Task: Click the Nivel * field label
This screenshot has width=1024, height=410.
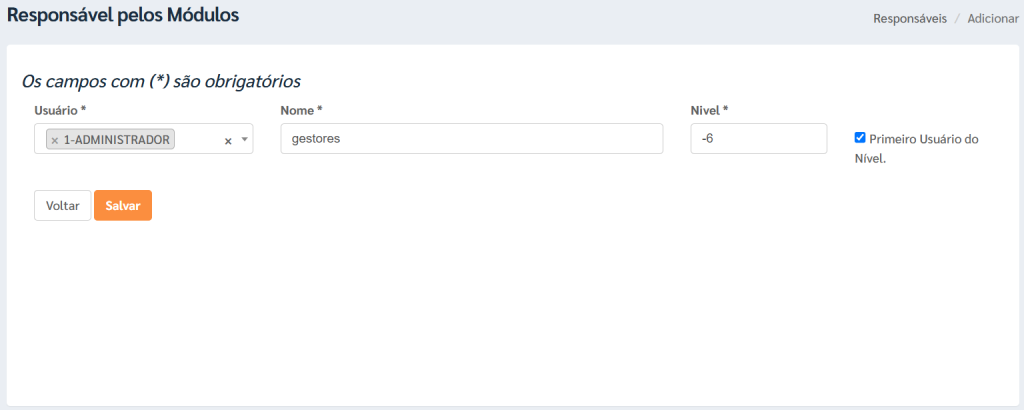Action: [709, 110]
